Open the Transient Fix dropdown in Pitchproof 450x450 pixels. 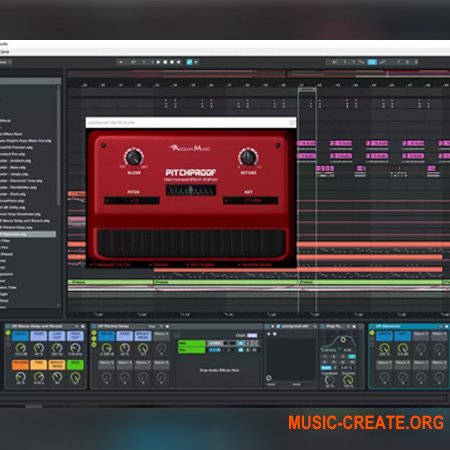pyautogui.click(x=110, y=265)
